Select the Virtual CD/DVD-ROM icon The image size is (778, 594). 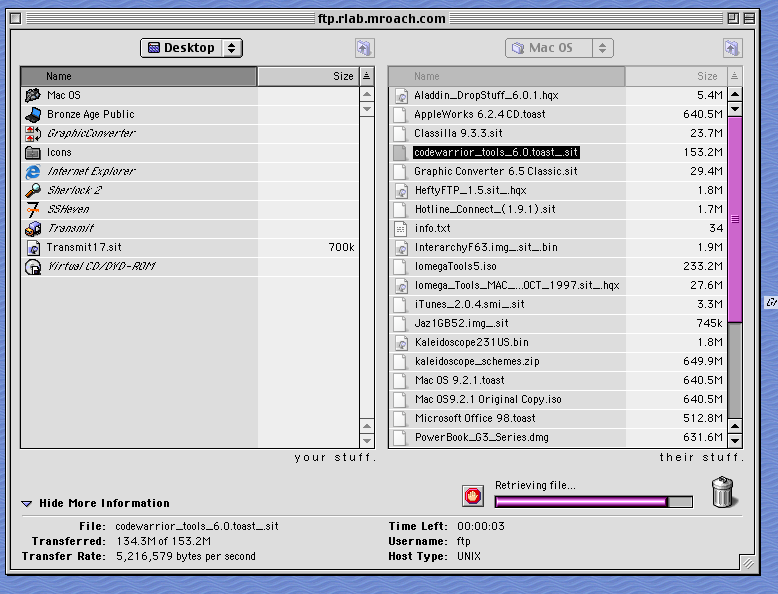coord(32,266)
